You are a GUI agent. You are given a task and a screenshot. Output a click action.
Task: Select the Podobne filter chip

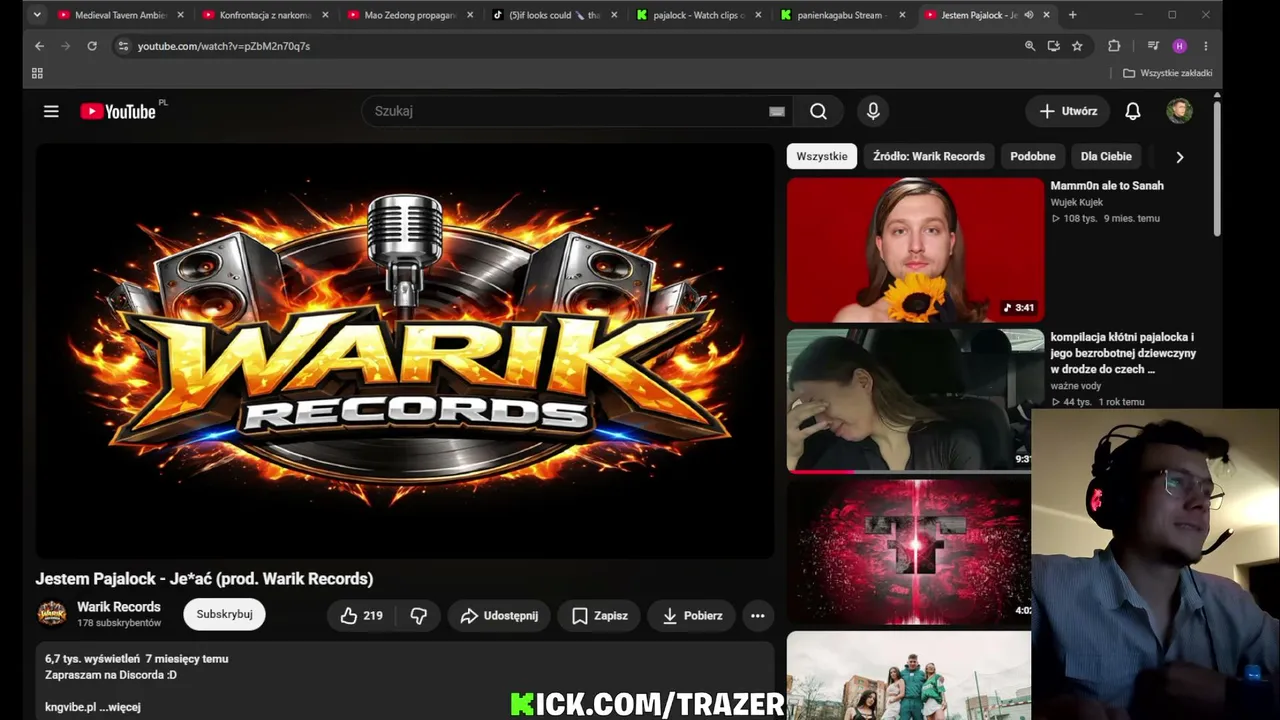coord(1033,156)
